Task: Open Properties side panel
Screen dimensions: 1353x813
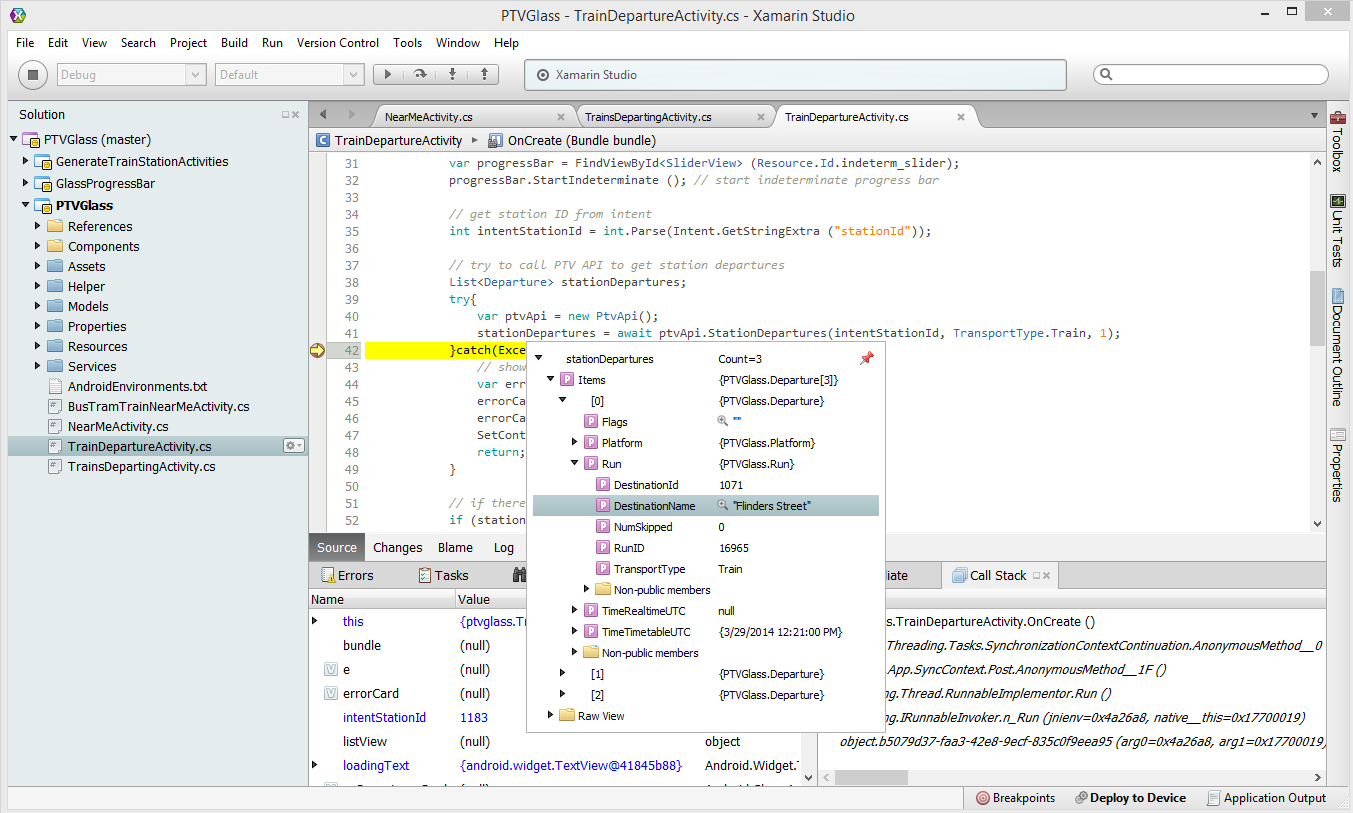Action: (x=1338, y=465)
